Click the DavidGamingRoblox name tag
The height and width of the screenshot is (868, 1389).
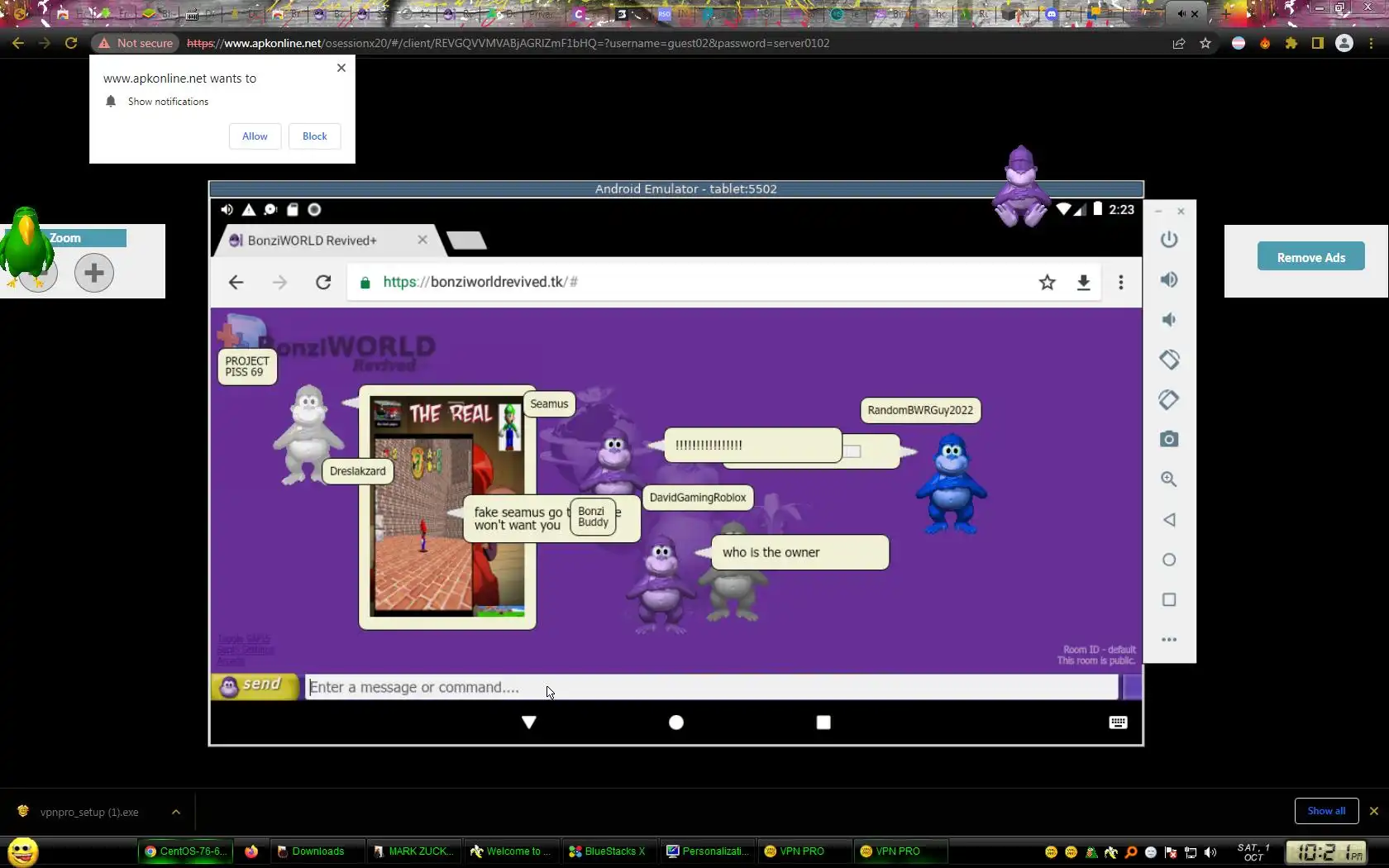[x=698, y=498]
